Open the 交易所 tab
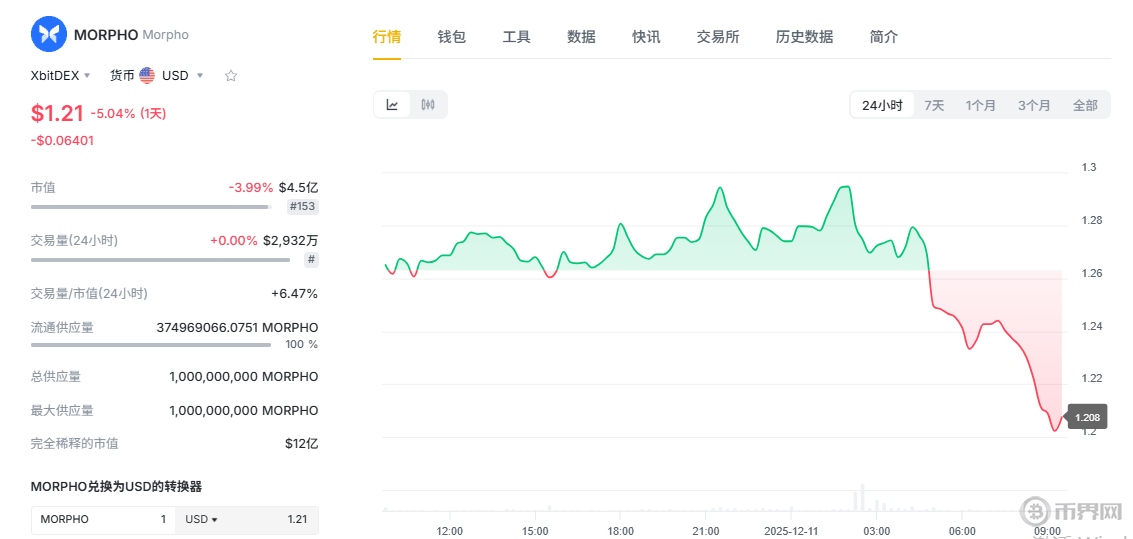Screen dimensions: 1133x539 click(718, 37)
